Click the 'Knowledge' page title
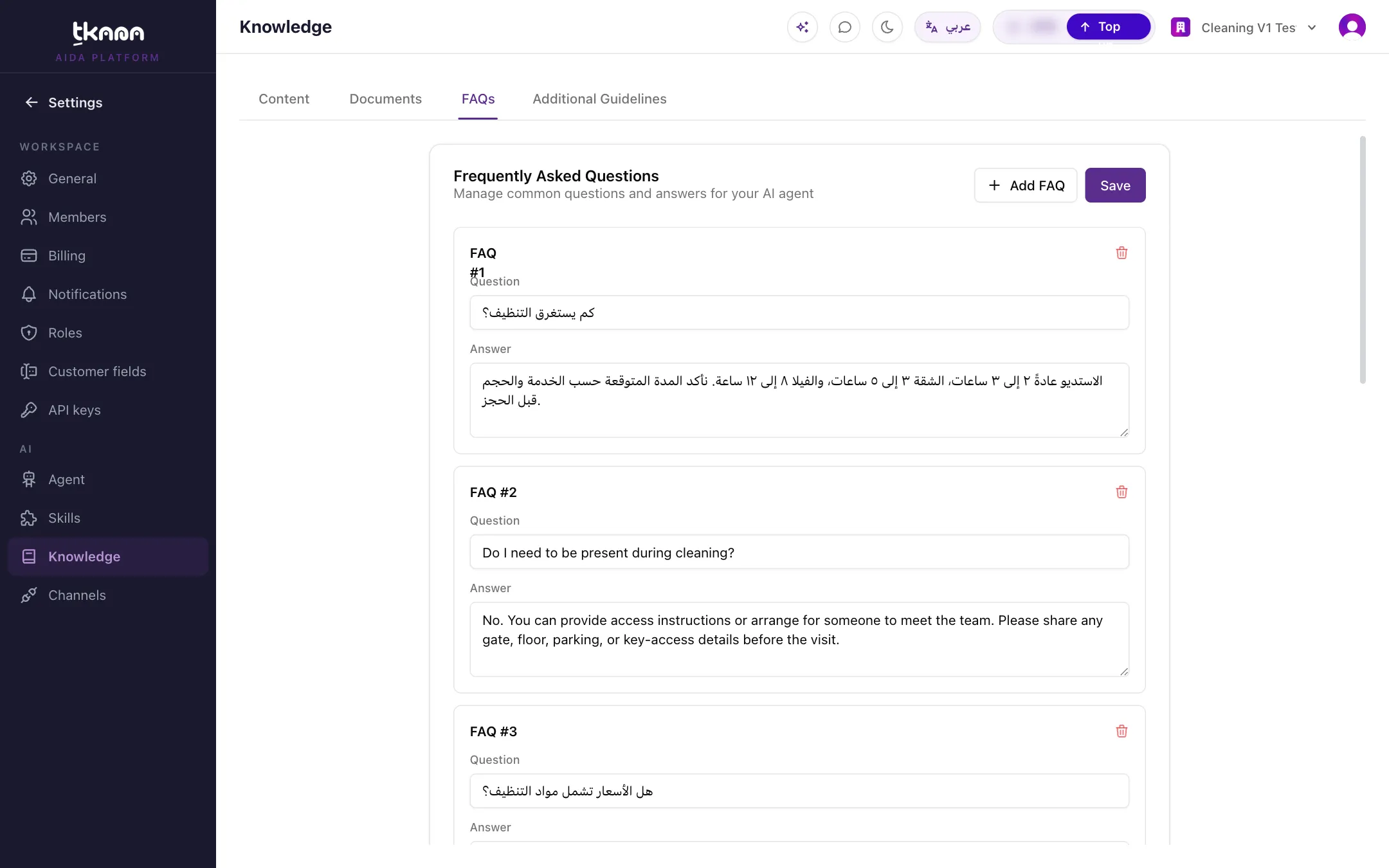The image size is (1389, 868). coord(286,27)
